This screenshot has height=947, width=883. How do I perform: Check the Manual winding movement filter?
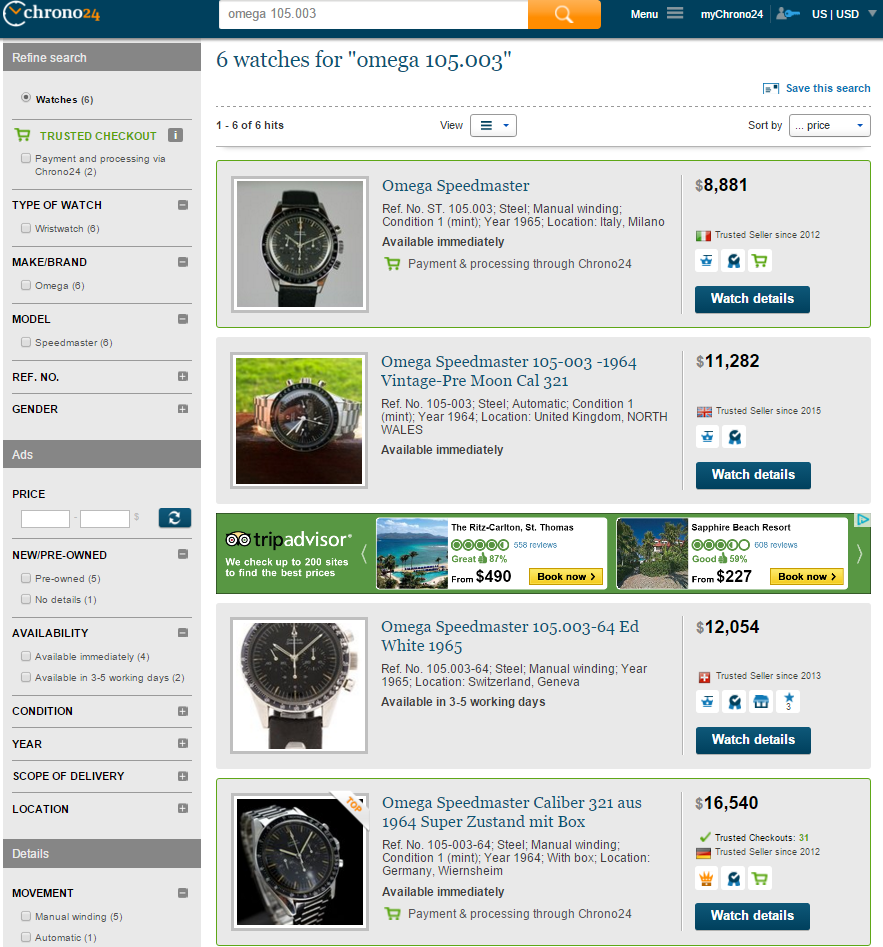(26, 917)
